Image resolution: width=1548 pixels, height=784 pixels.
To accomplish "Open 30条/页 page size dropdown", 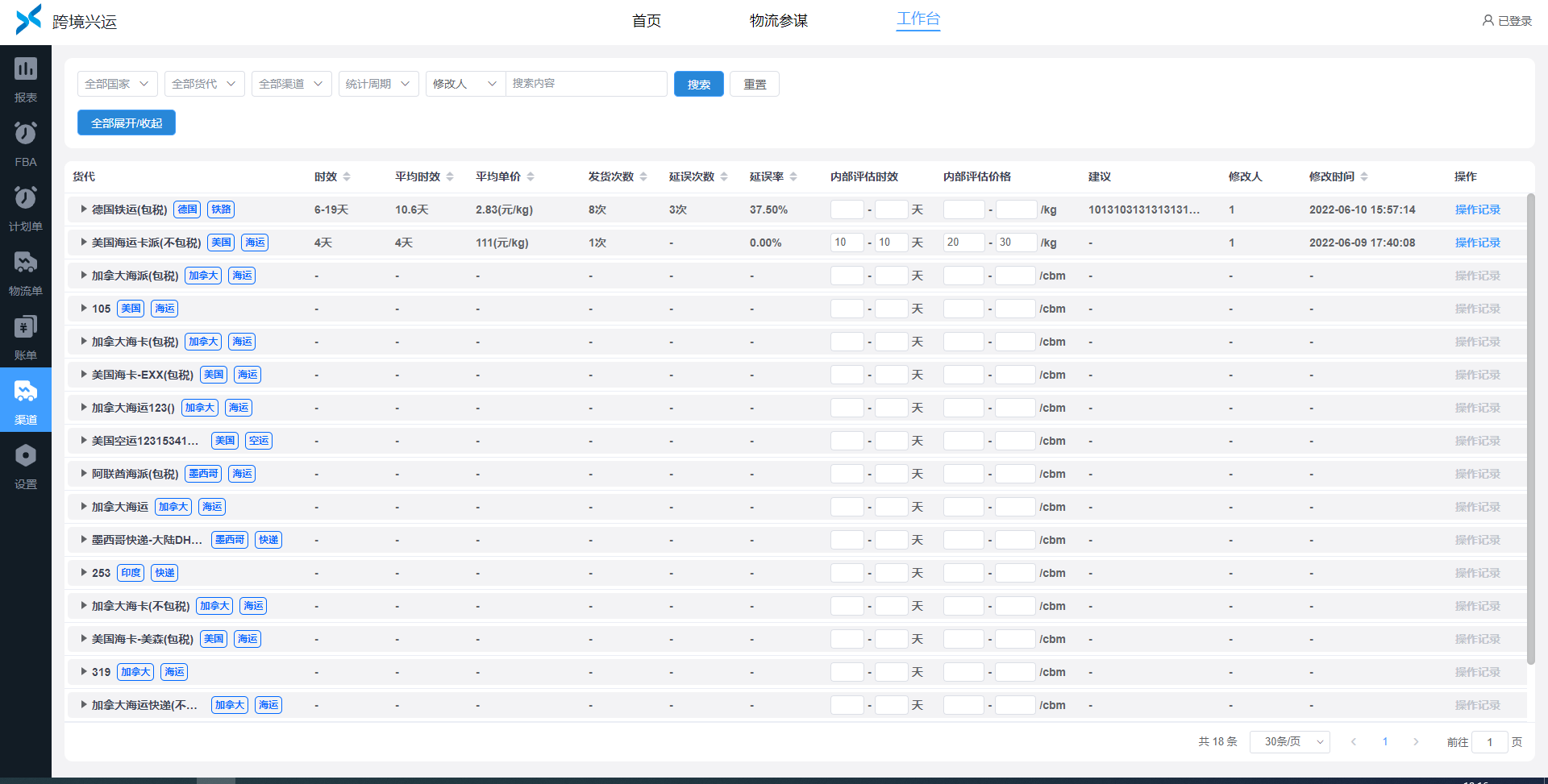I will (x=1290, y=741).
